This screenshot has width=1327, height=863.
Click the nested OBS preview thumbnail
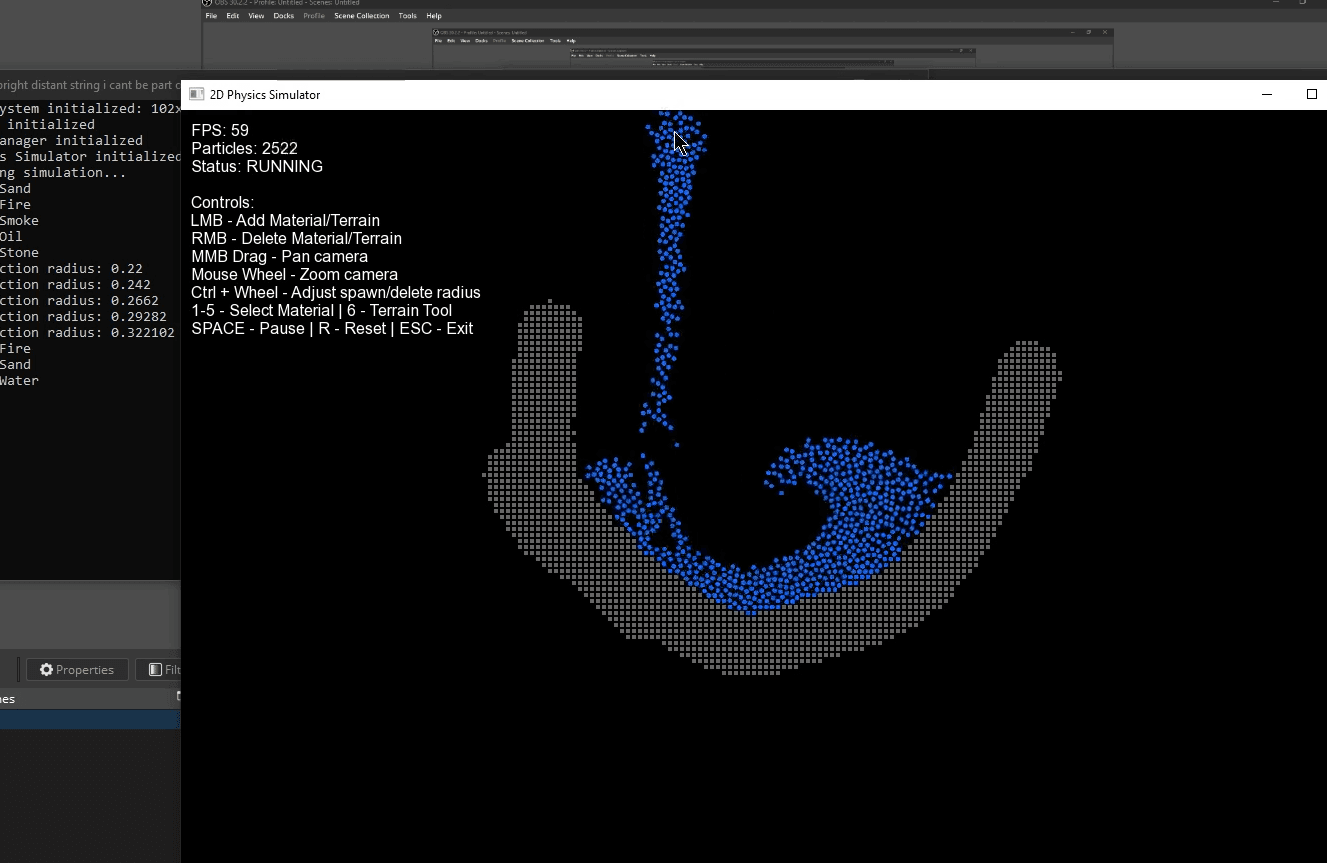click(772, 50)
